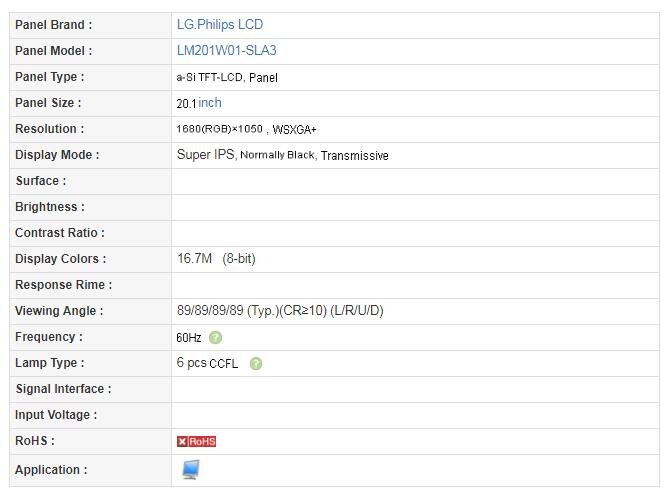Open the LG.Philips LCD brand link

(219, 24)
